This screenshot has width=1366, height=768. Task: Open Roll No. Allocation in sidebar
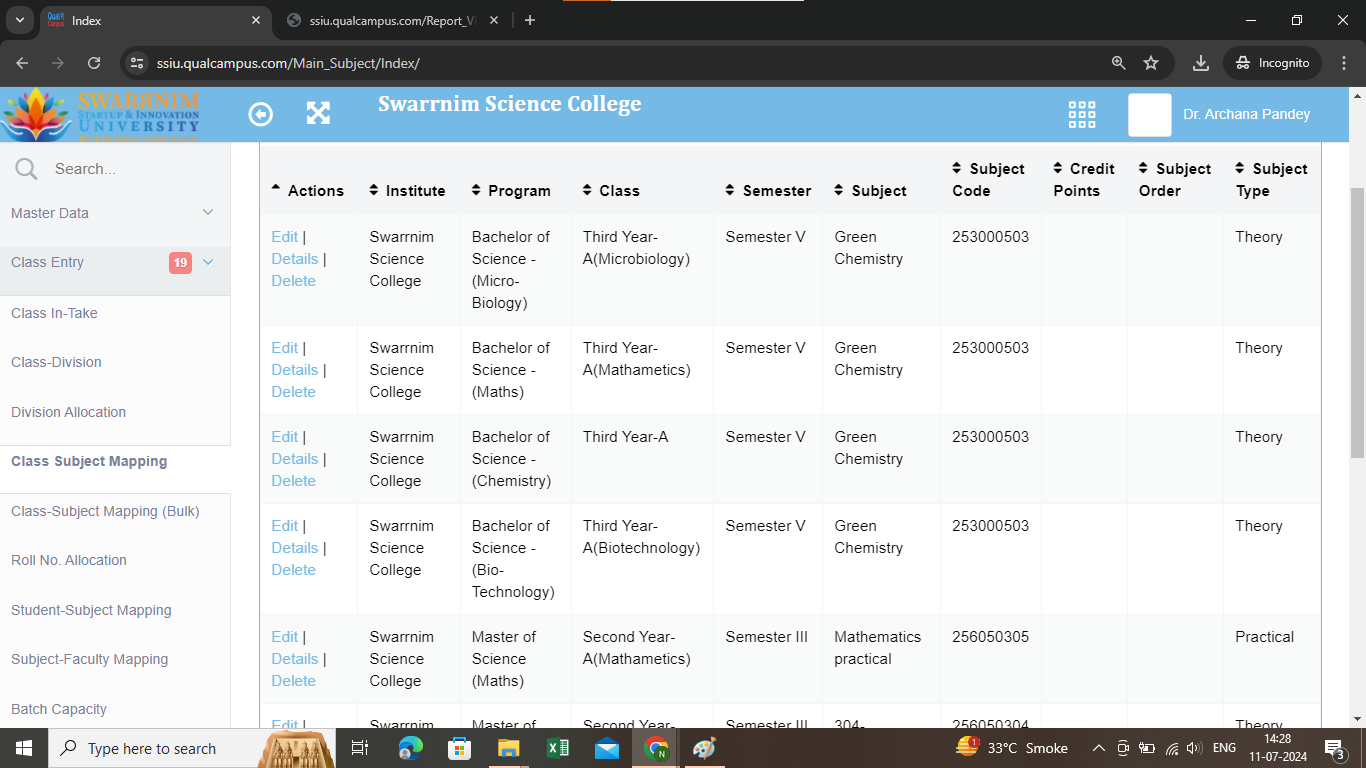69,560
